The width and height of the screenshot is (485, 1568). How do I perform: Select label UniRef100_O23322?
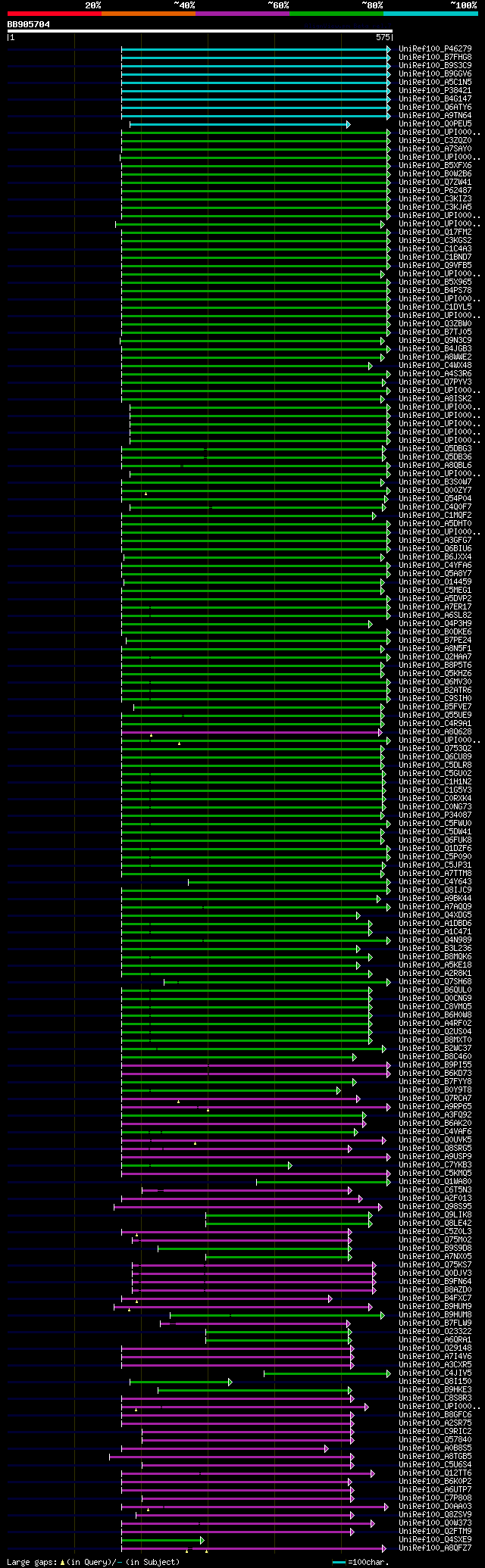435,1332
